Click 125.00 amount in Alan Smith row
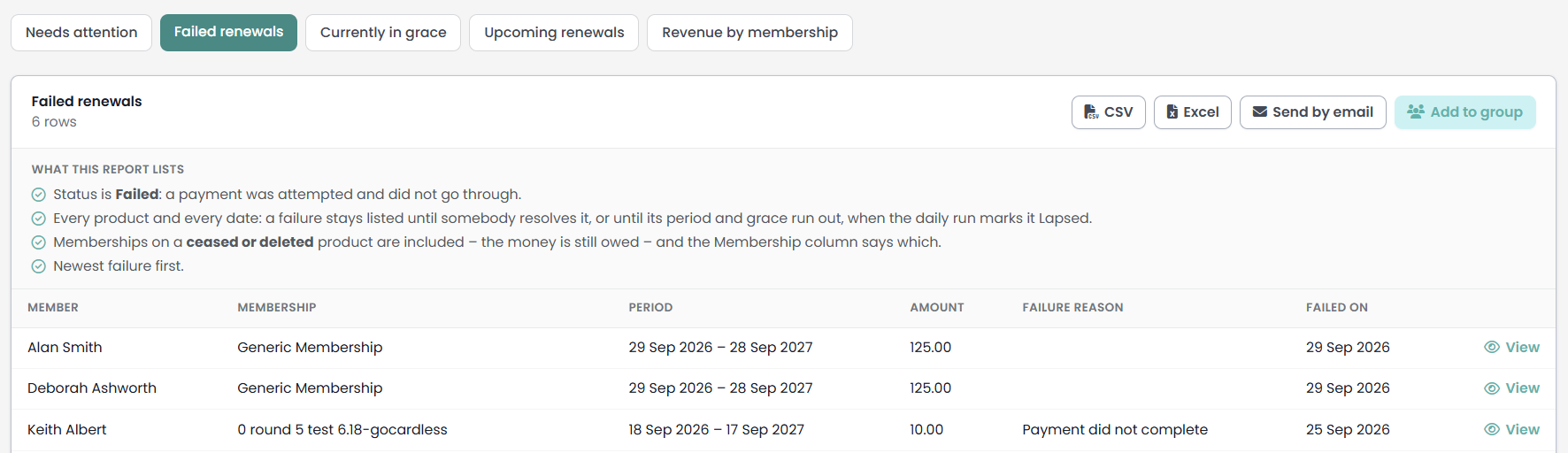The height and width of the screenshot is (453, 1568). tap(931, 348)
